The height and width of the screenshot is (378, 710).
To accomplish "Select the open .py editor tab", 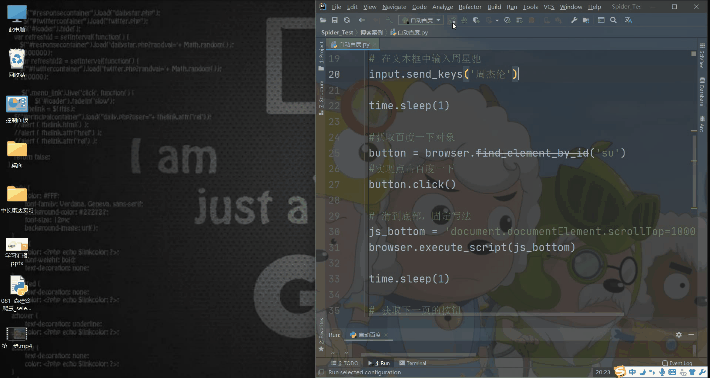I will click(x=352, y=44).
